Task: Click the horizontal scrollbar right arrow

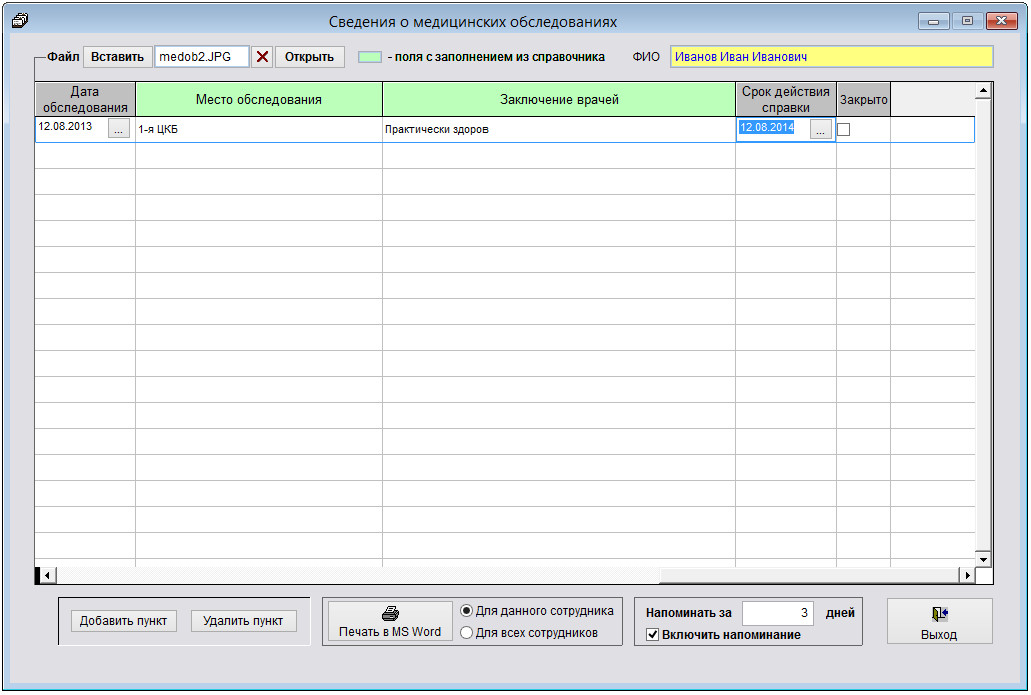Action: [967, 576]
